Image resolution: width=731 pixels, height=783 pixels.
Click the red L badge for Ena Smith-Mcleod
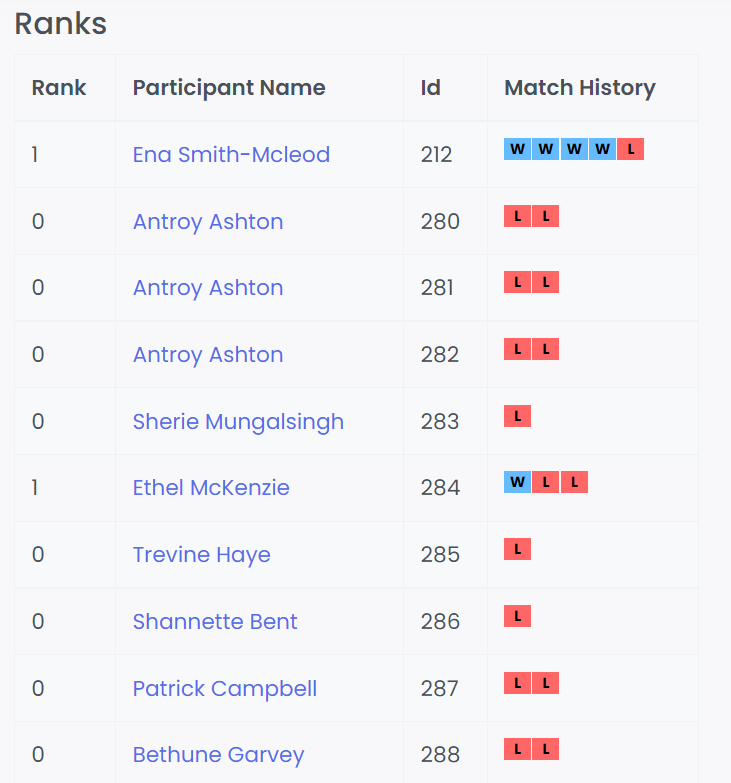point(630,150)
